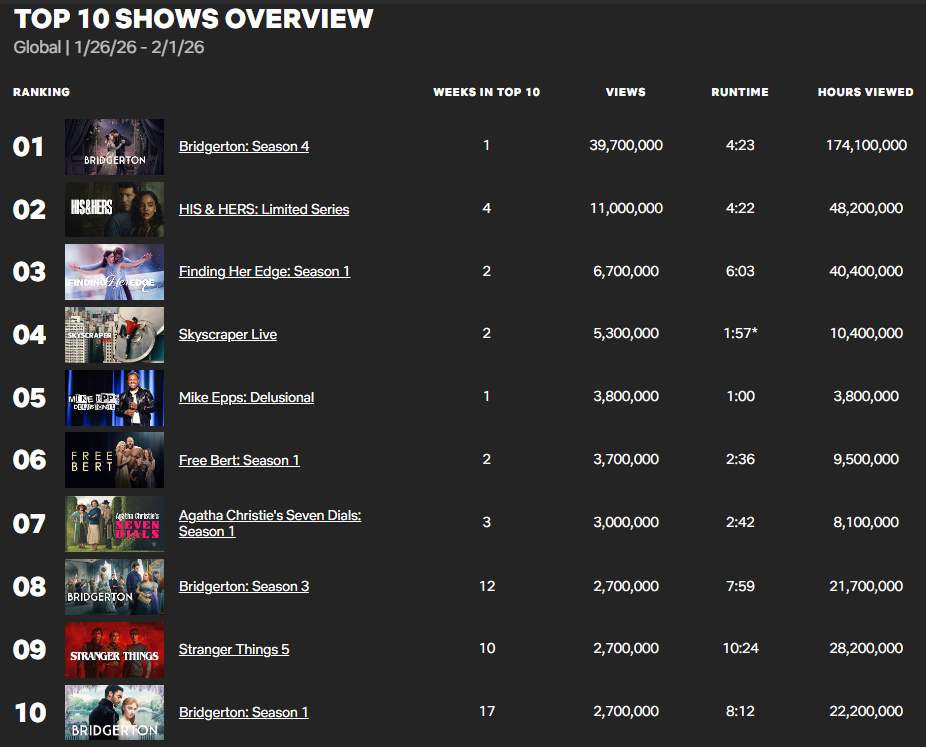Image resolution: width=926 pixels, height=747 pixels.
Task: Click the 174,100,000 hours viewed value
Action: coord(866,145)
